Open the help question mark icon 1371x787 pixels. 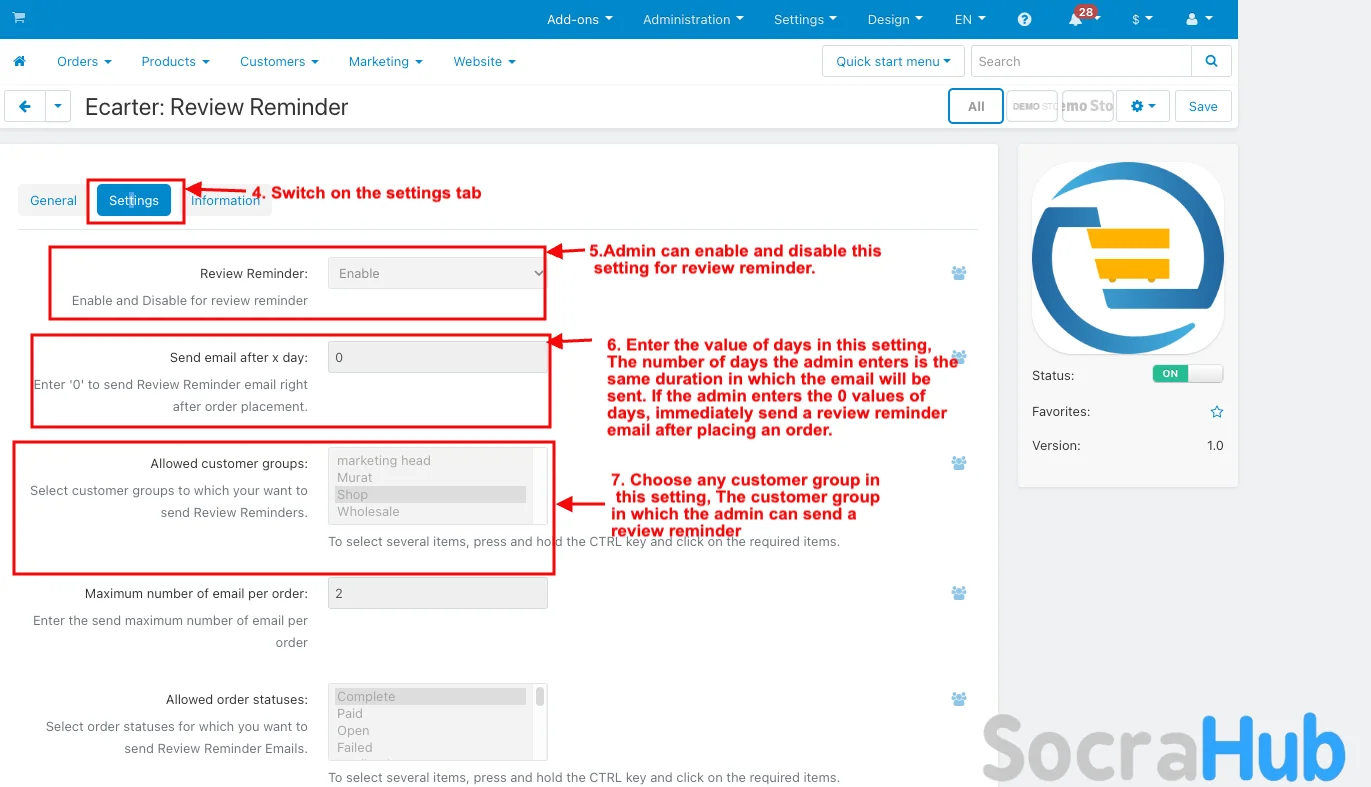pos(1024,19)
